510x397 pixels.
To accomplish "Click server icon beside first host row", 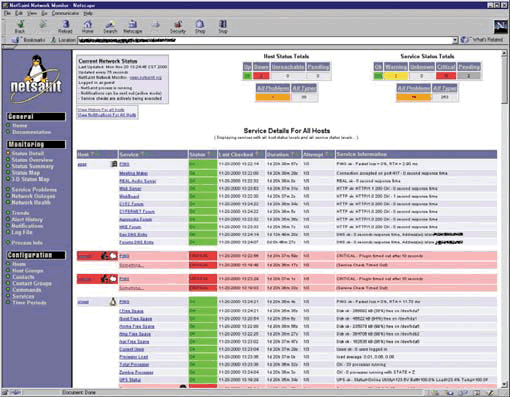I will click(x=114, y=164).
